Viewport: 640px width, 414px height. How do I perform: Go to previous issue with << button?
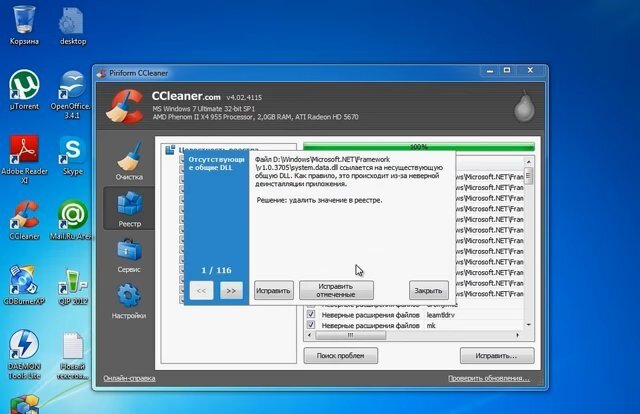pos(201,291)
